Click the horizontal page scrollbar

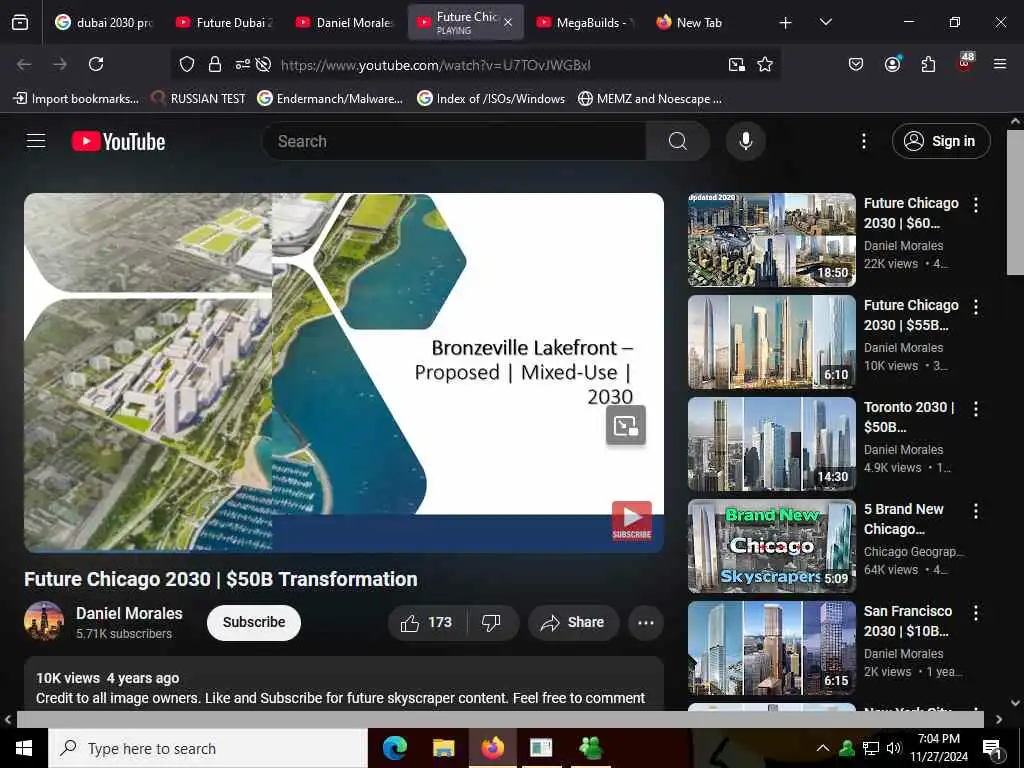point(500,719)
